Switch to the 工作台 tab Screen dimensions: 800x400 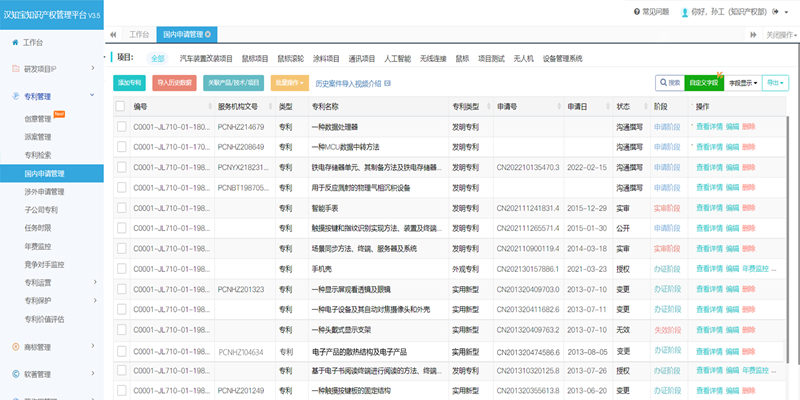click(x=142, y=35)
